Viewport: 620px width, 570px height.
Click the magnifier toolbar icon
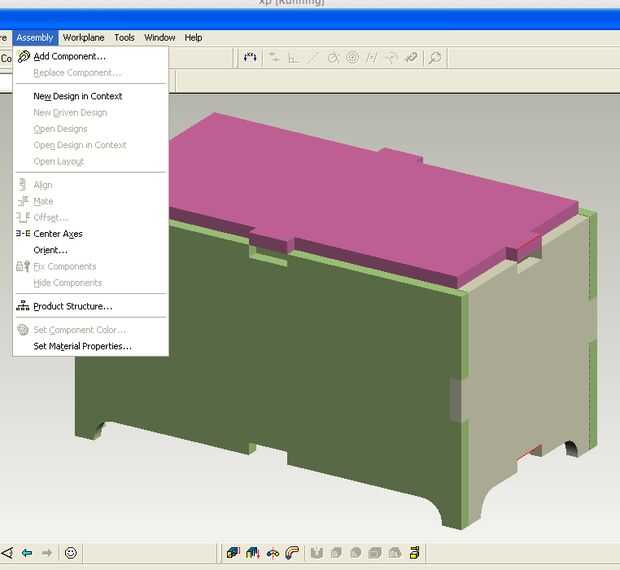[435, 58]
